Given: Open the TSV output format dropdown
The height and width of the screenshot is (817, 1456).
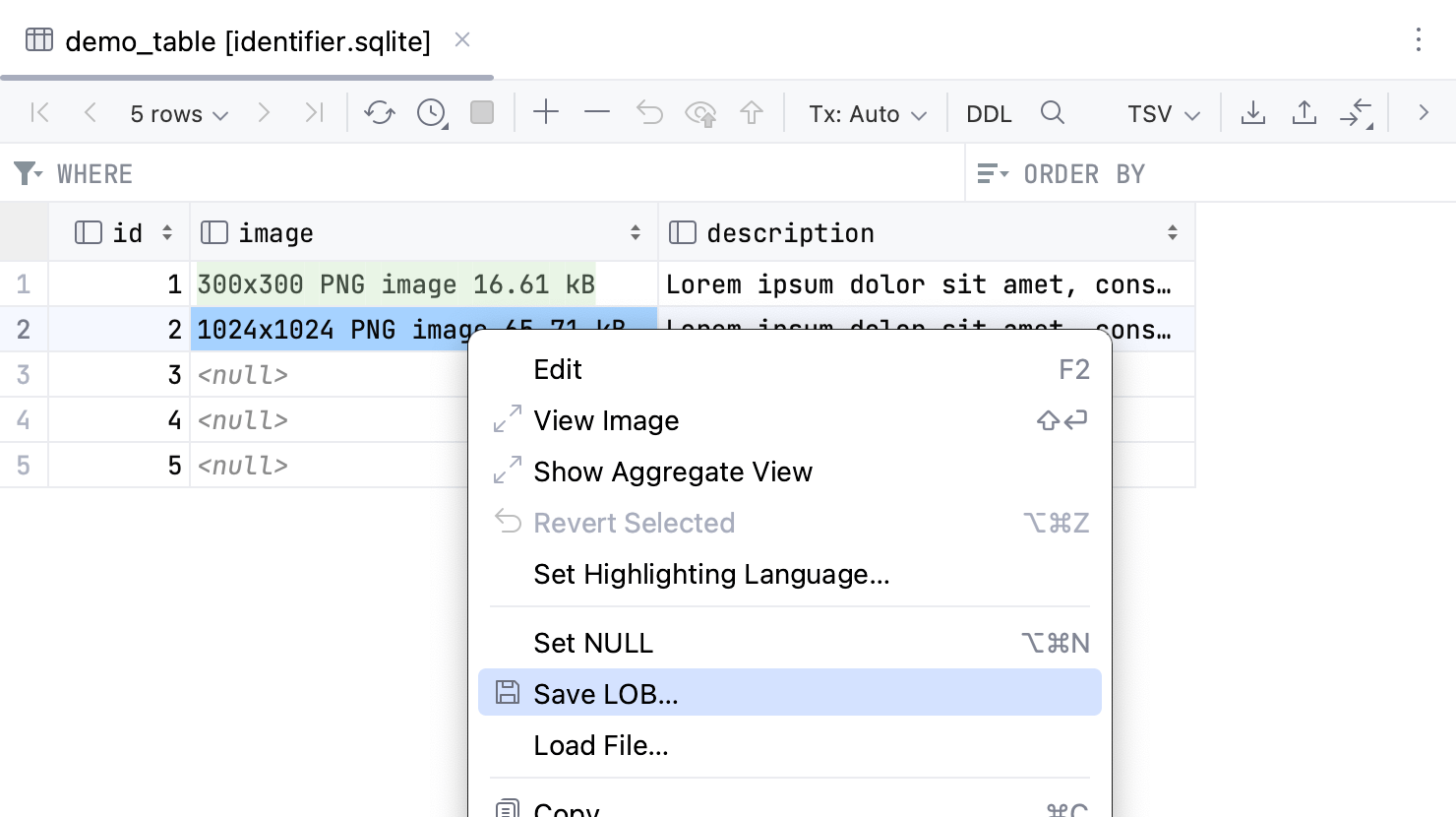Looking at the screenshot, I should pos(1162,113).
